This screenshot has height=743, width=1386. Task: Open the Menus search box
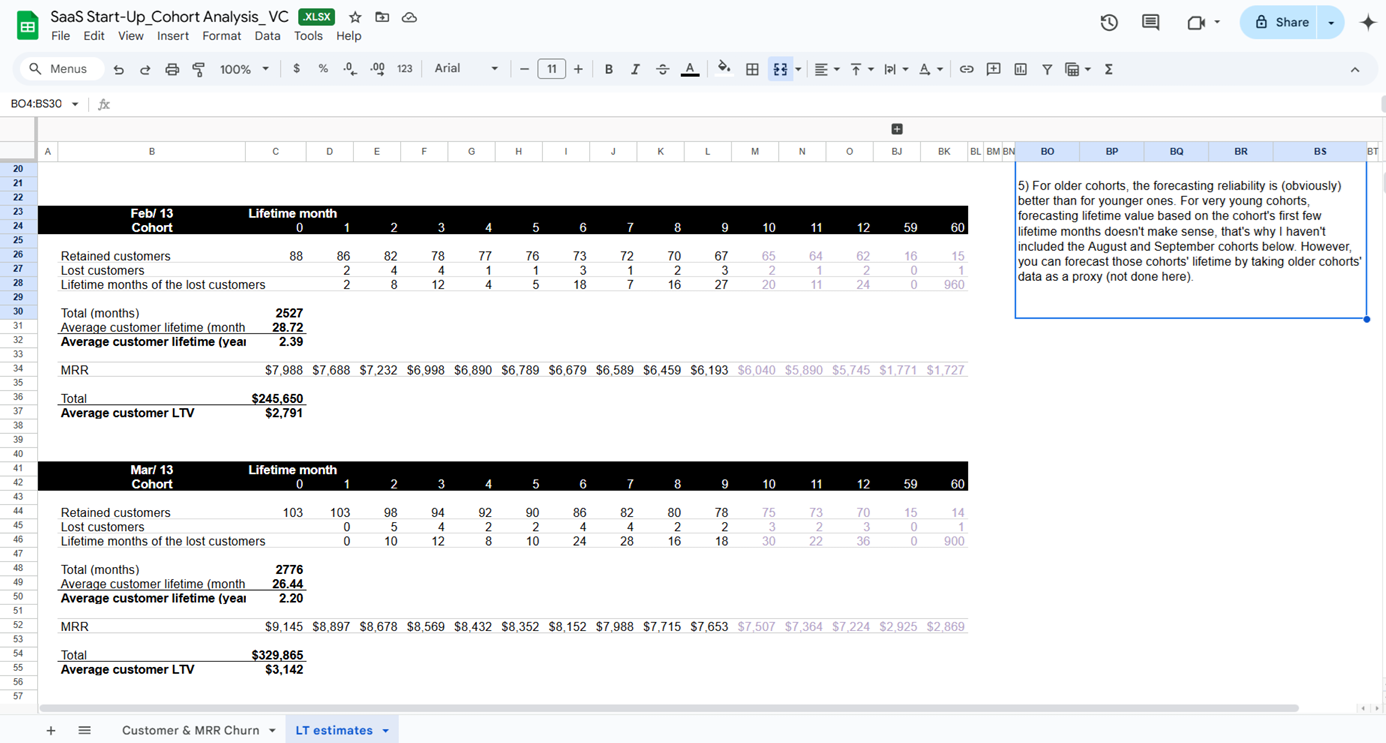click(x=62, y=69)
